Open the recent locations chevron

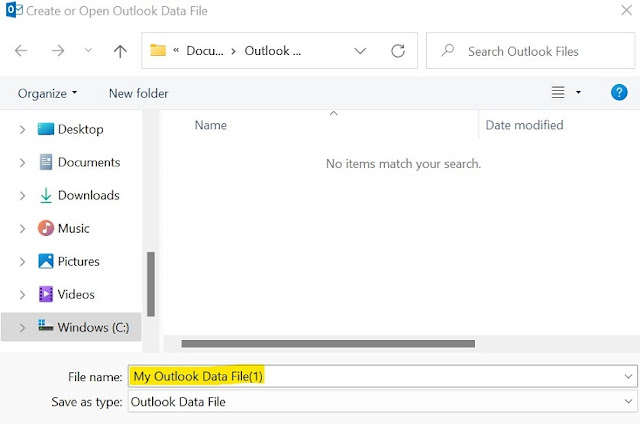[x=88, y=51]
